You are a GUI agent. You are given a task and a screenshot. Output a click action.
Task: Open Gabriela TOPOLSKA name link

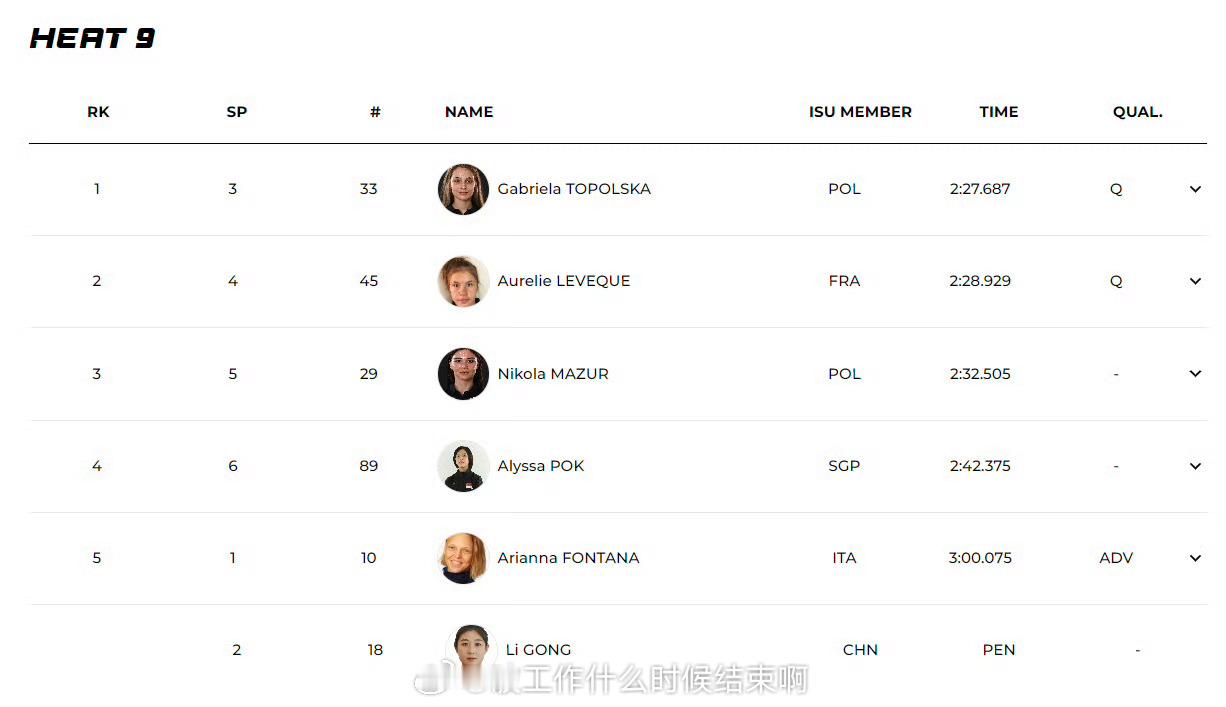[x=574, y=189]
